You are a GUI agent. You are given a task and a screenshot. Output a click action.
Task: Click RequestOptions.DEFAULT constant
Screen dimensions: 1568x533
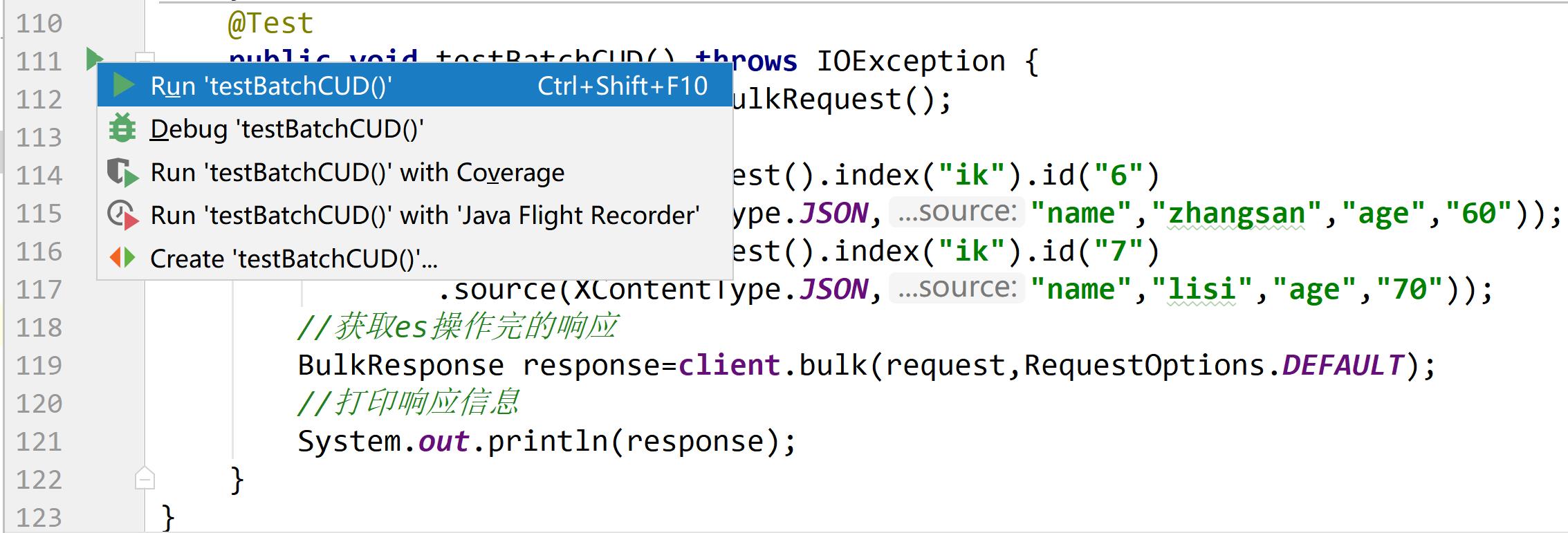point(1214,365)
